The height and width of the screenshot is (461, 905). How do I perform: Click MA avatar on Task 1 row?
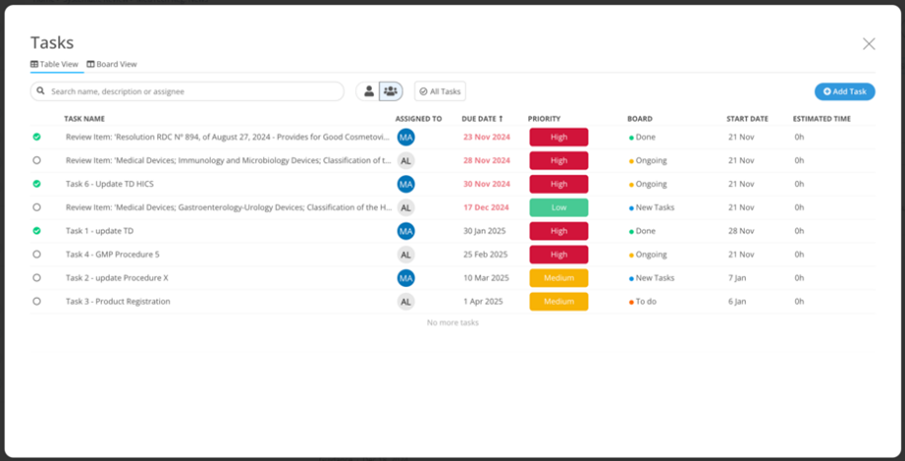click(406, 231)
